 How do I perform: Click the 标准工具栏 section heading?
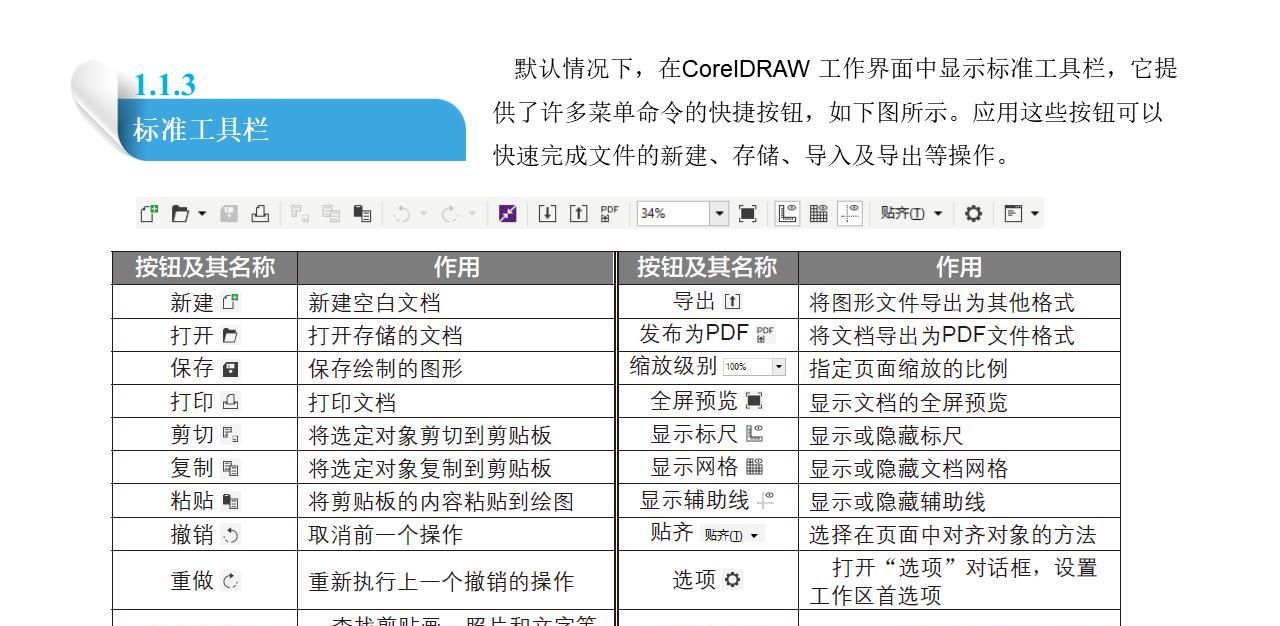pos(201,130)
